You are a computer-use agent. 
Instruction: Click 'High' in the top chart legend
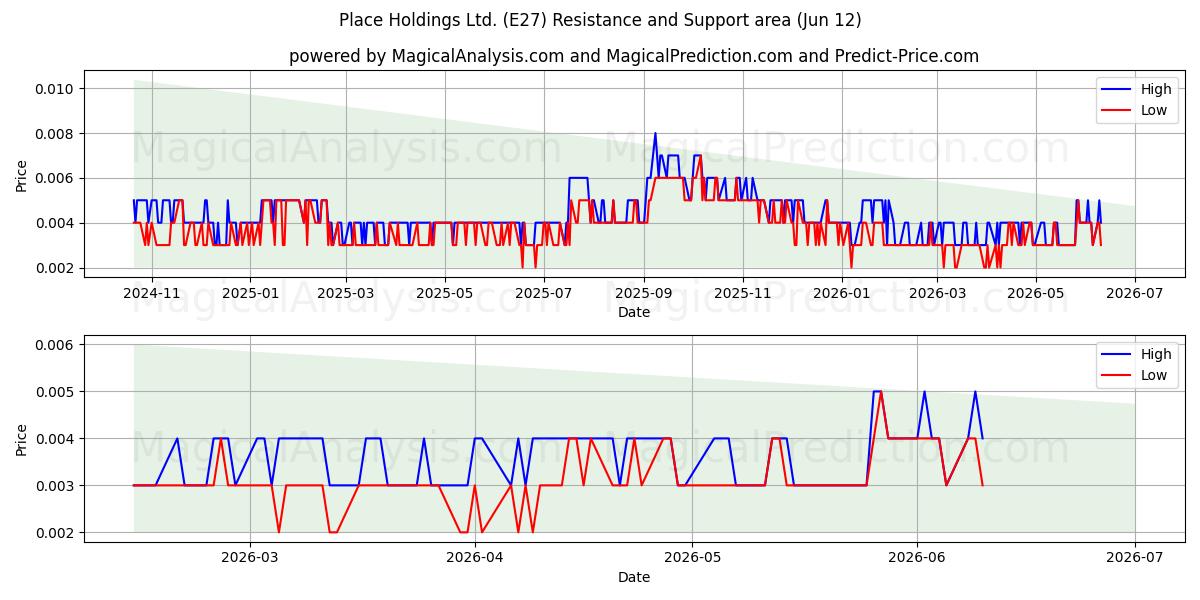[x=1156, y=90]
